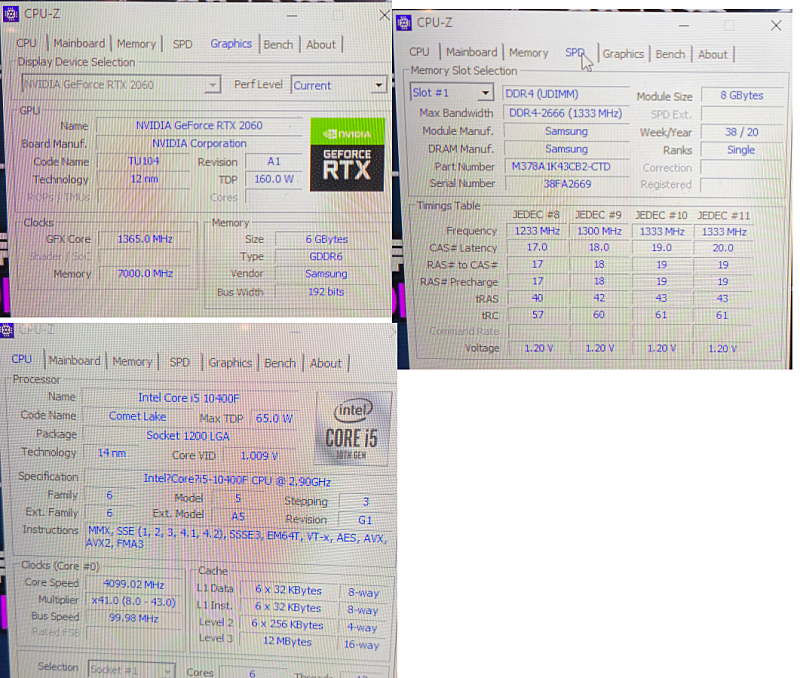
Task: Open the Memory tab in the SPD window
Action: click(528, 53)
